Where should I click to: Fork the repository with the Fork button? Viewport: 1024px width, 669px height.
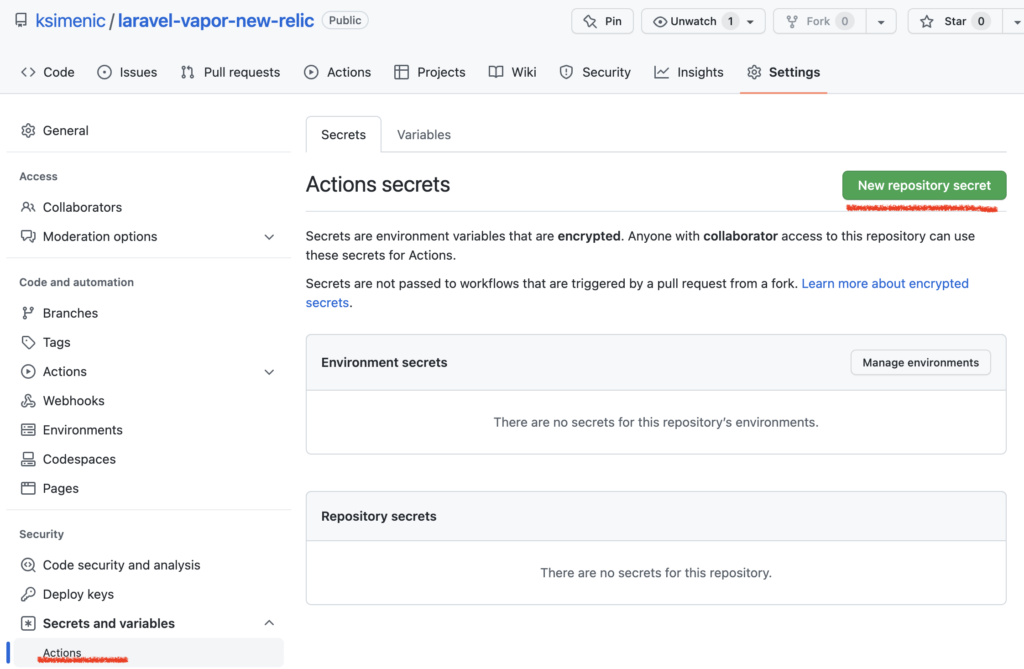click(x=820, y=22)
